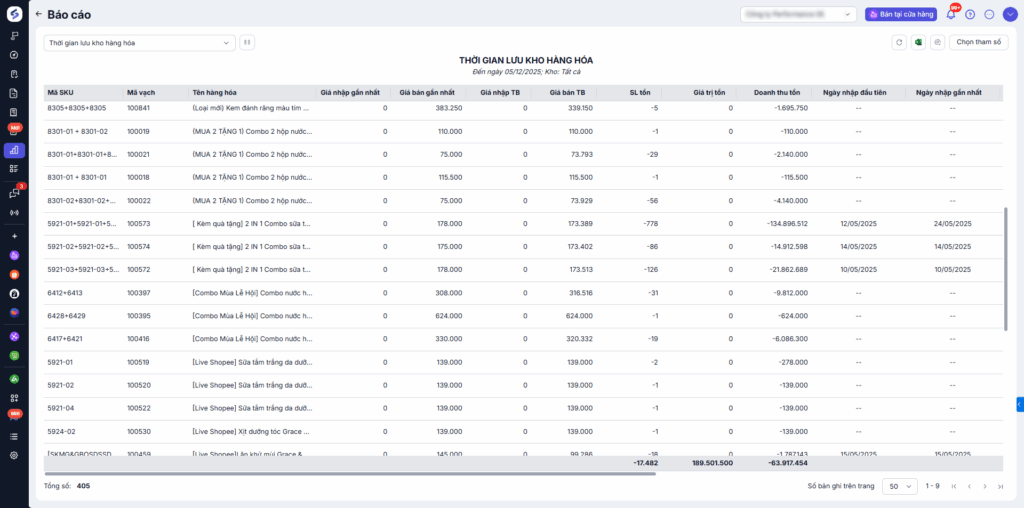This screenshot has width=1024, height=508.
Task: Go to the next page of results
Action: pos(985,486)
